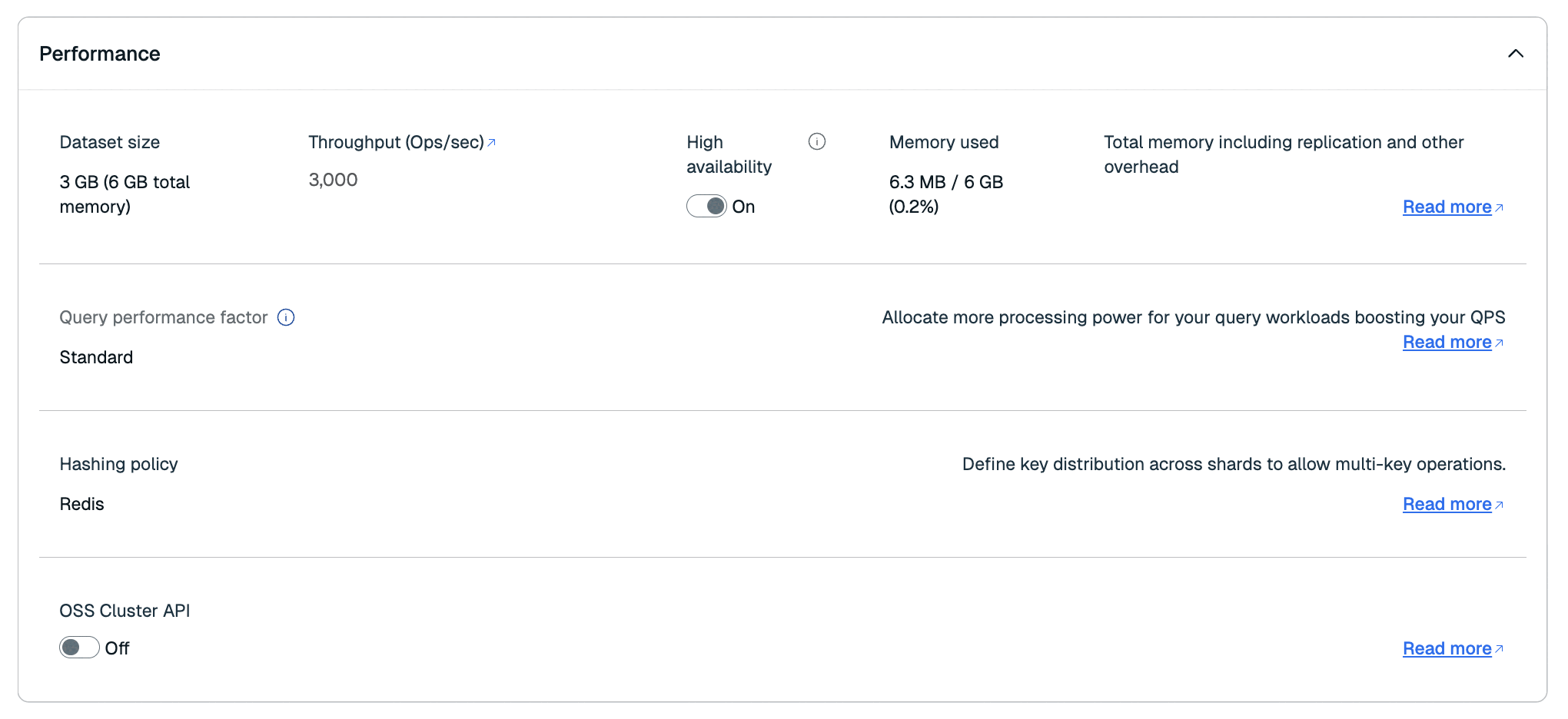Open Read more about key distribution hashing
Screen dimensions: 1568x719
[x=1447, y=504]
